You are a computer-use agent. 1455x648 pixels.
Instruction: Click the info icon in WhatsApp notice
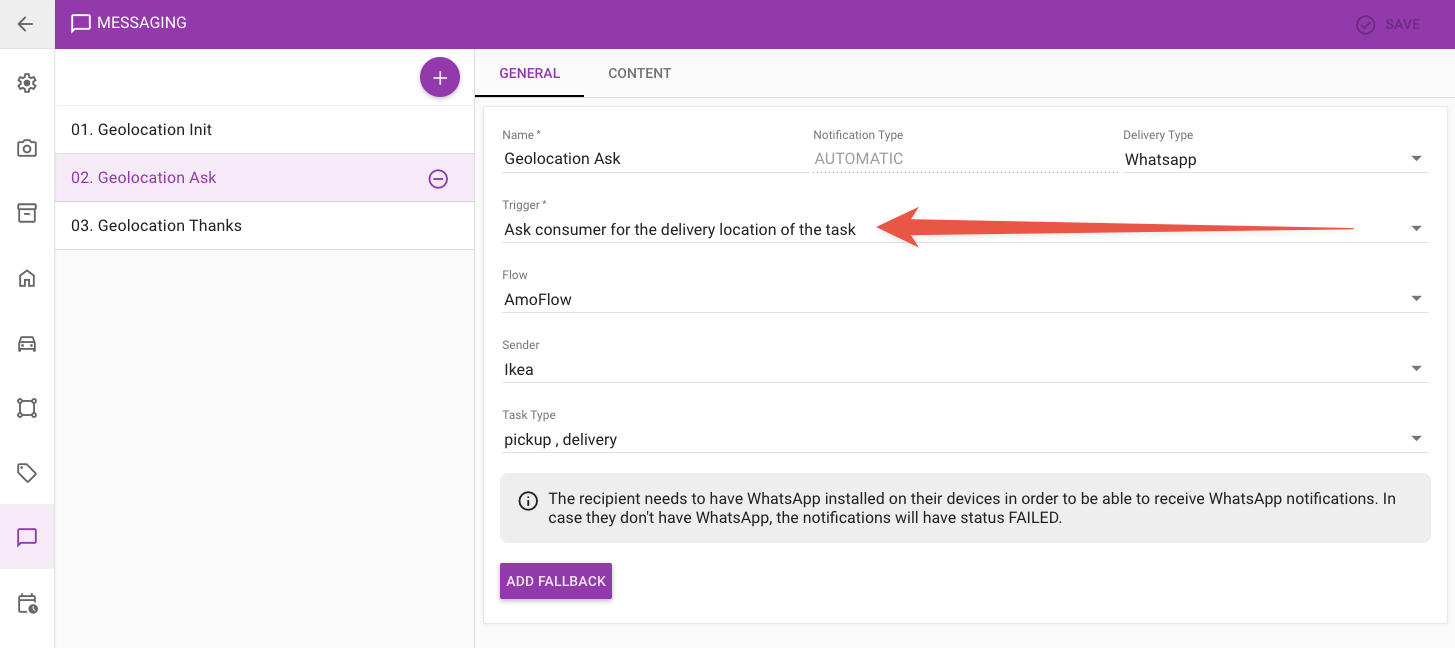coord(528,501)
